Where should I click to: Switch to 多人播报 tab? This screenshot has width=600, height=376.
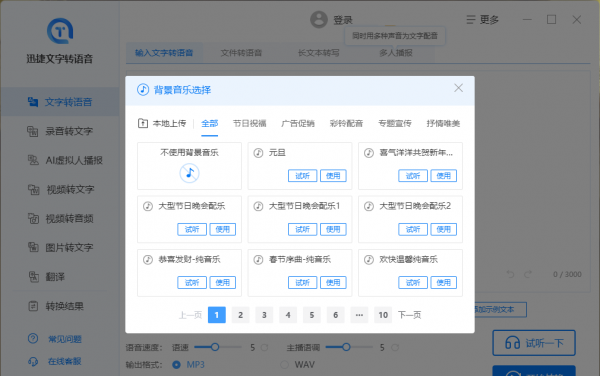(396, 53)
